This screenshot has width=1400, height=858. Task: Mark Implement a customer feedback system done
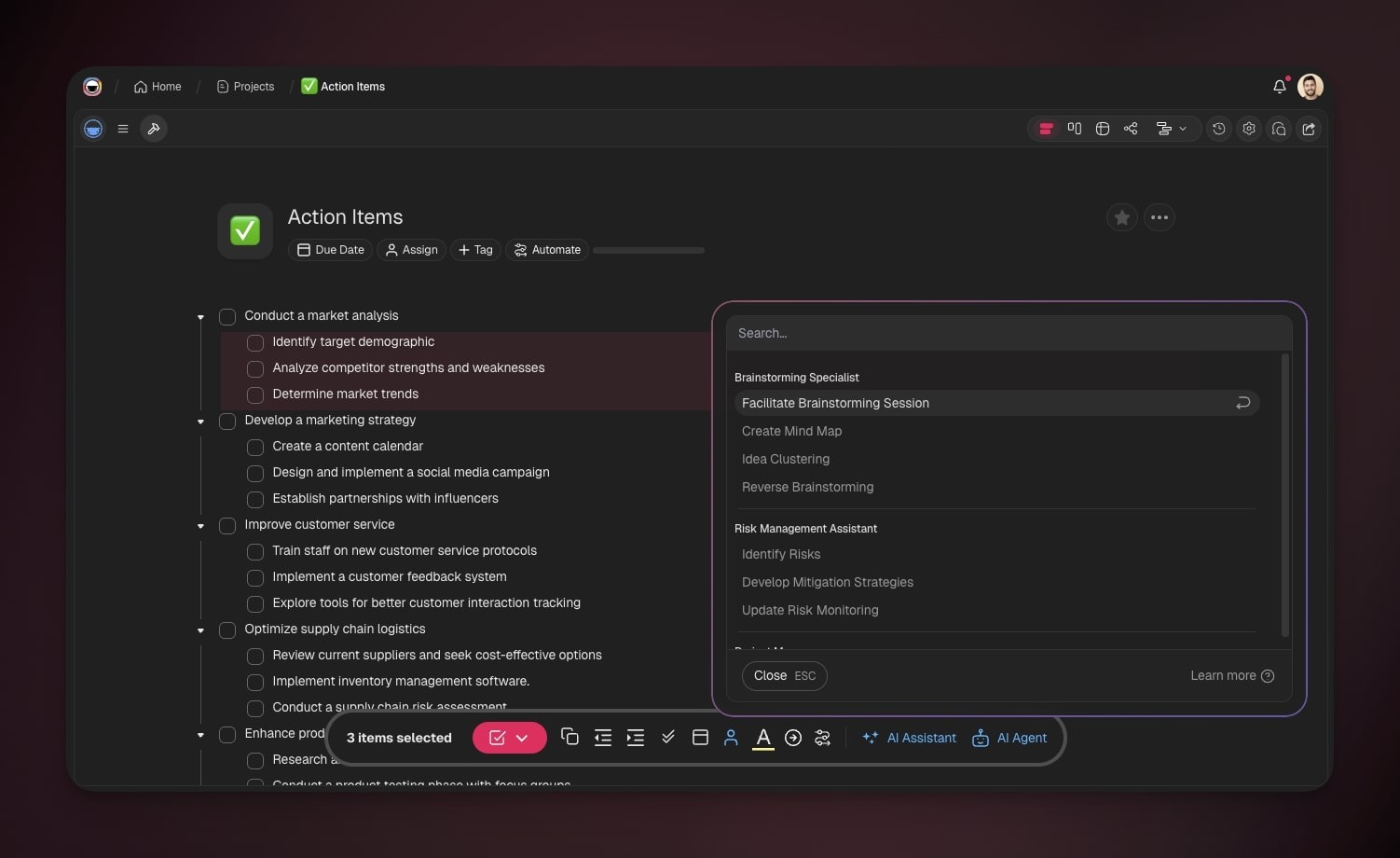click(x=255, y=577)
